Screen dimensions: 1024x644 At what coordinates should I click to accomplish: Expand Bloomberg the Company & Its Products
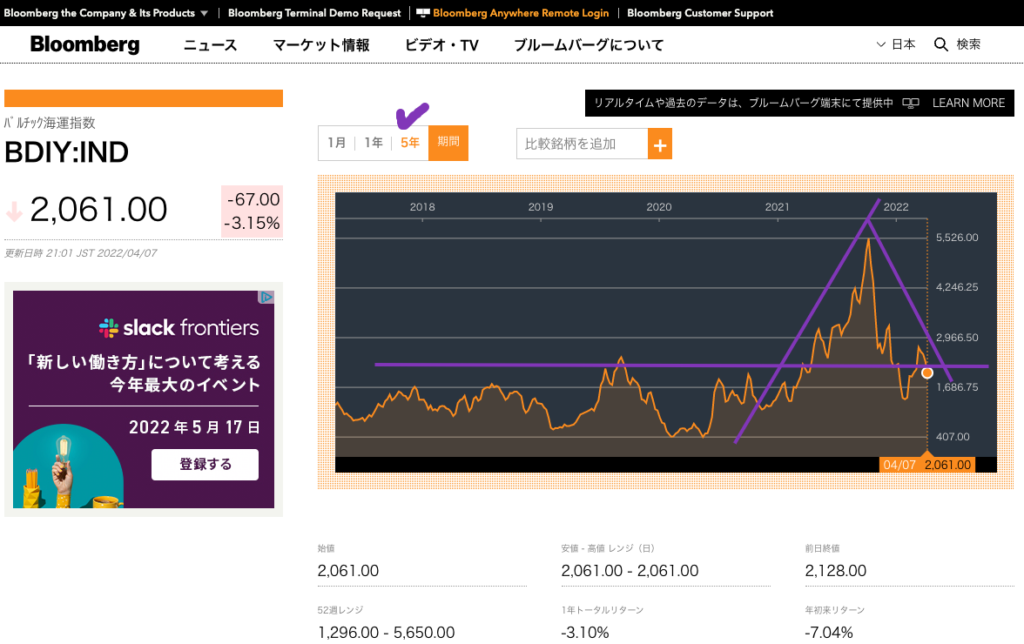click(x=106, y=13)
